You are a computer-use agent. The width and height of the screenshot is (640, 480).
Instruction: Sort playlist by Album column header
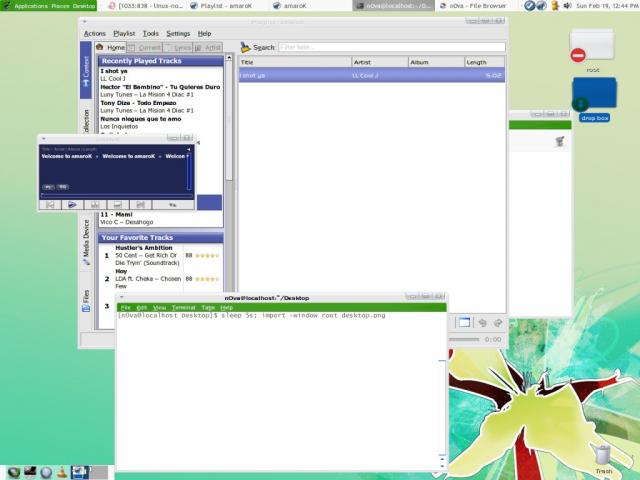[436, 62]
